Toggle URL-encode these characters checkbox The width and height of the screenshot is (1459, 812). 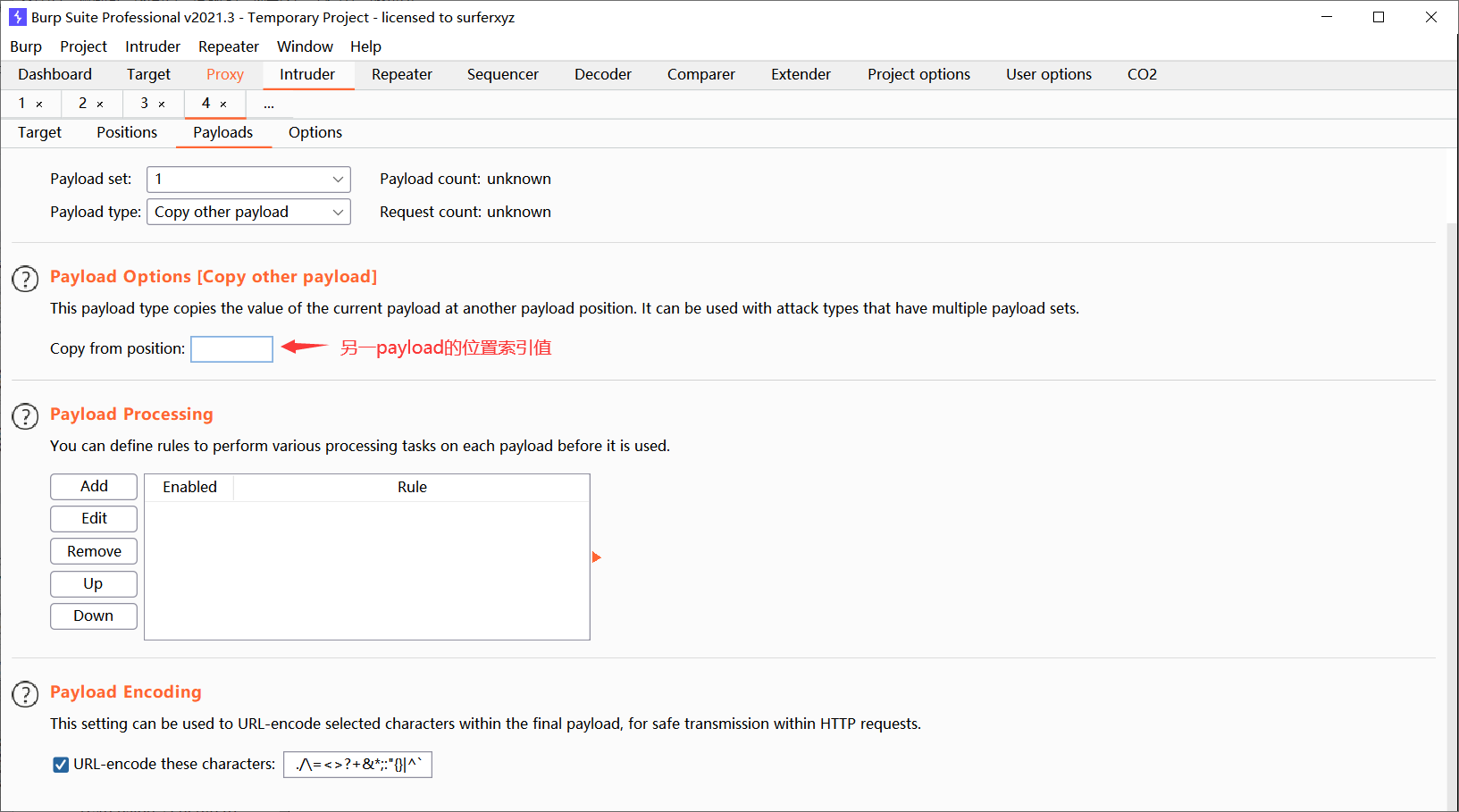click(61, 765)
